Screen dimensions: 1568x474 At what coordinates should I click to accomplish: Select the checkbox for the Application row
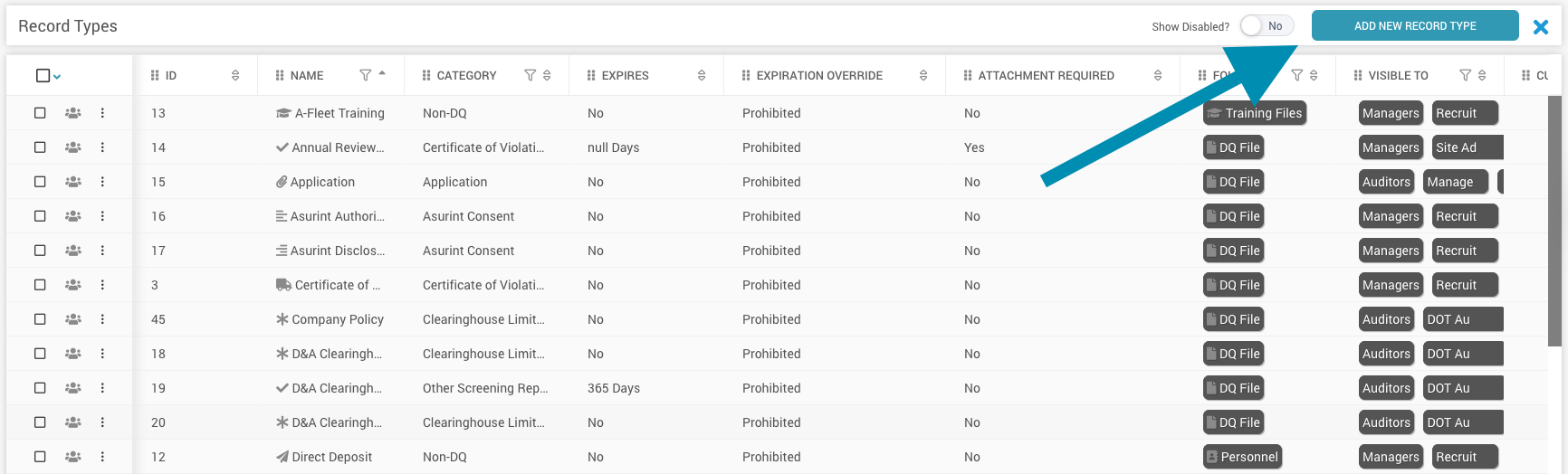click(40, 182)
